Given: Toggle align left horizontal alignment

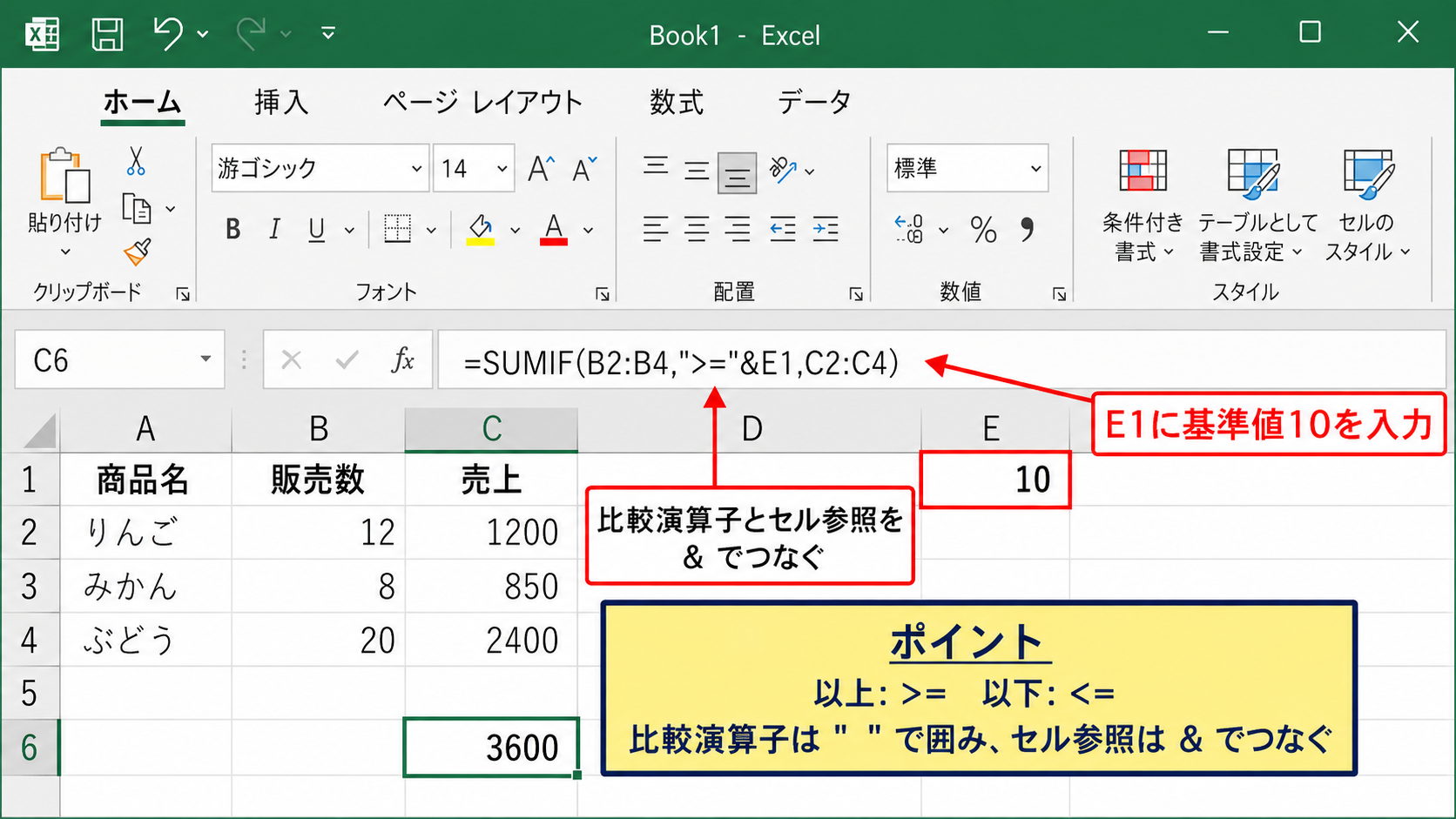Looking at the screenshot, I should click(656, 229).
